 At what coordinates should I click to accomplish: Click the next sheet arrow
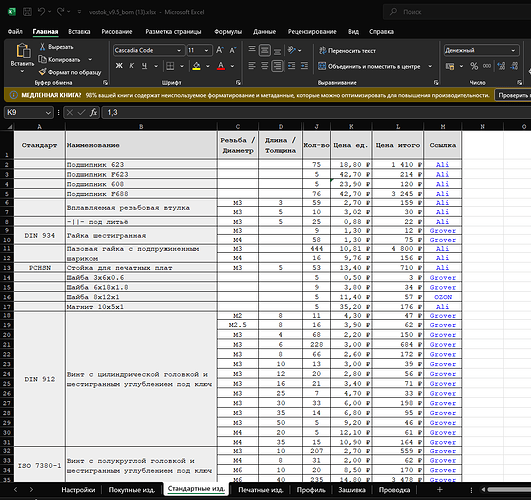pos(31,489)
